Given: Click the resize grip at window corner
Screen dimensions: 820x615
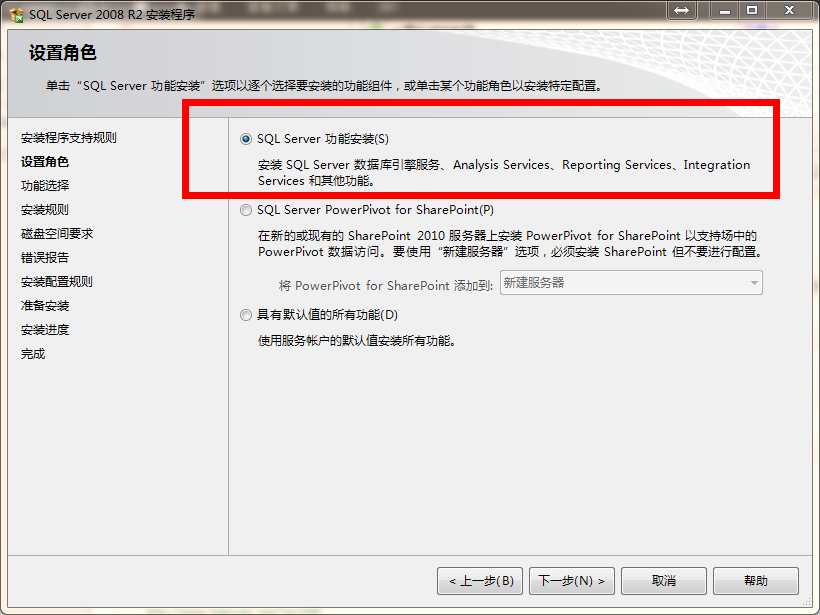Looking at the screenshot, I should 806,601.
